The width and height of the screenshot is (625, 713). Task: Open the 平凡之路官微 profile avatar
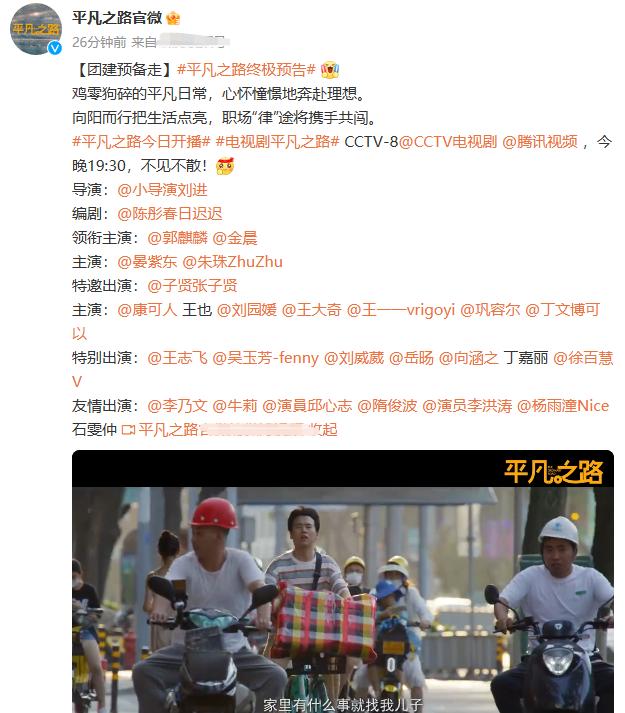(x=36, y=29)
